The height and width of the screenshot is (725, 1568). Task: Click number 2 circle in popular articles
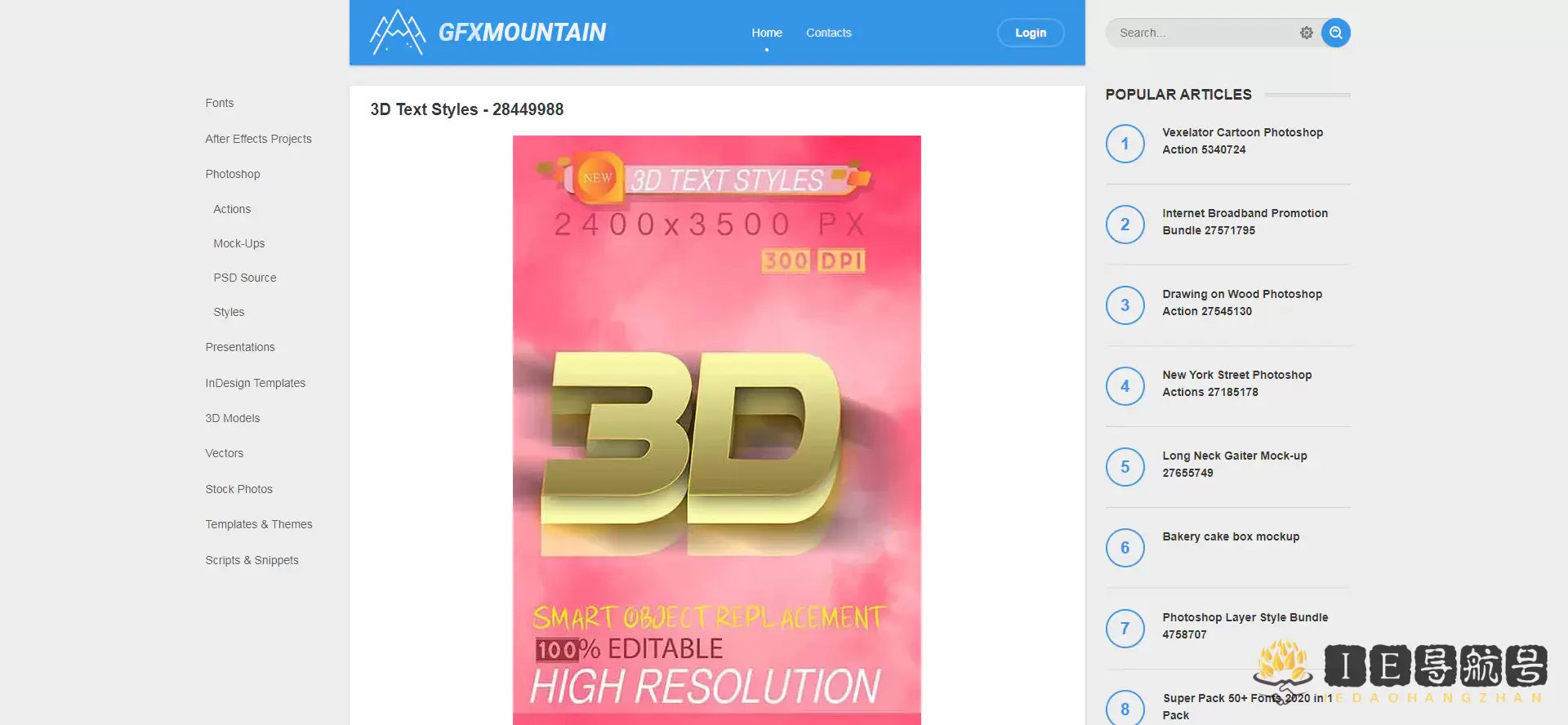tap(1125, 225)
